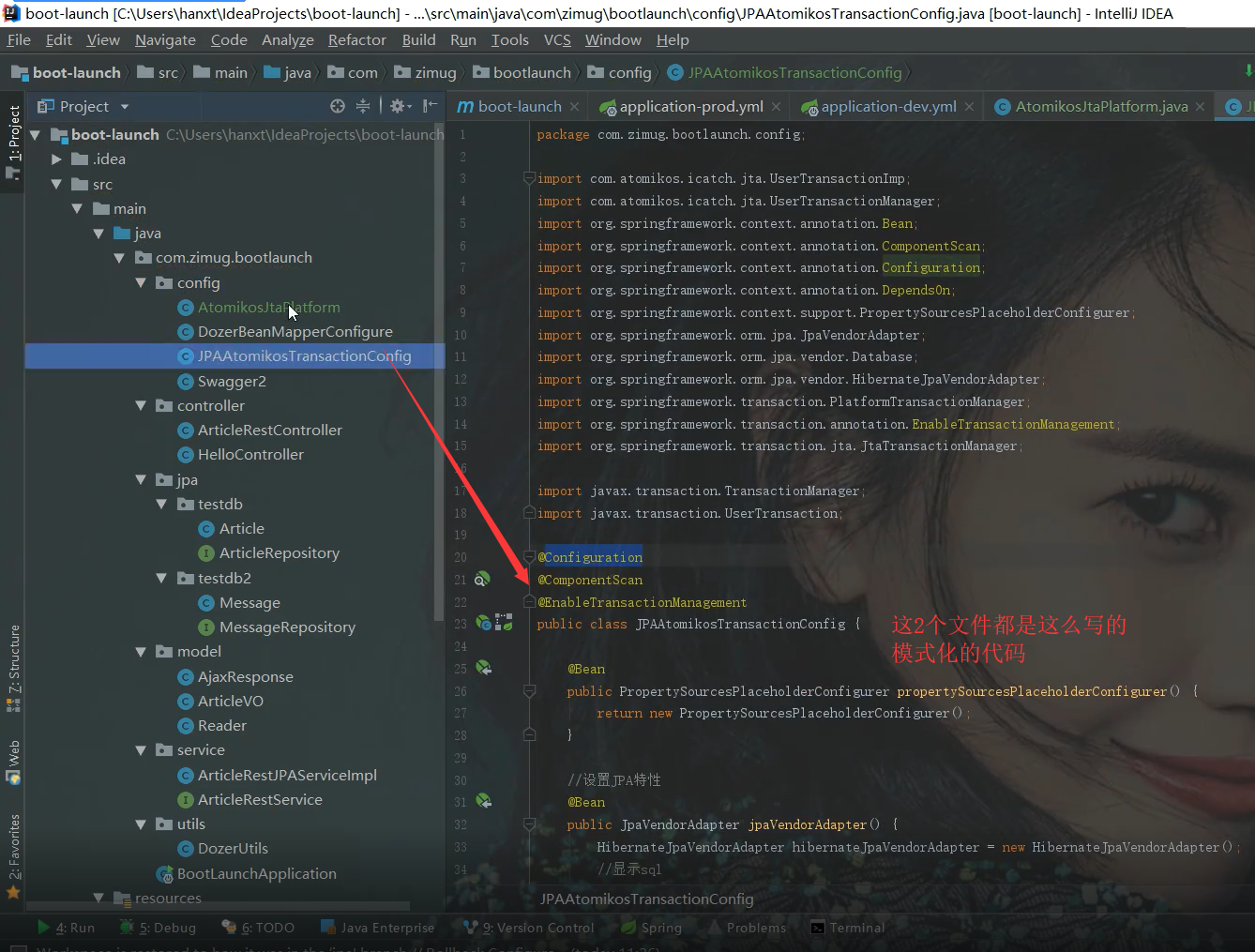Collapse the main folder
Image resolution: width=1255 pixels, height=952 pixels.
tap(77, 208)
